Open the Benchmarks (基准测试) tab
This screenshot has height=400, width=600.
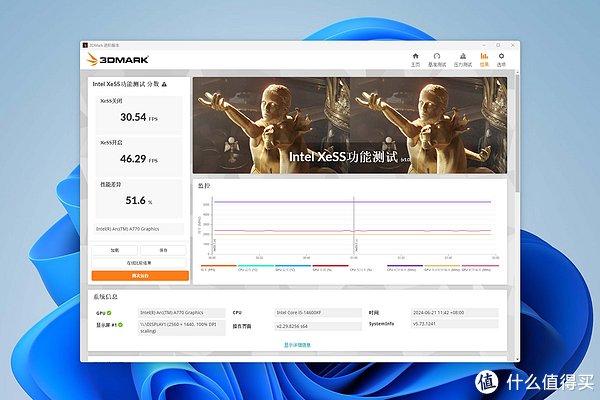point(437,59)
